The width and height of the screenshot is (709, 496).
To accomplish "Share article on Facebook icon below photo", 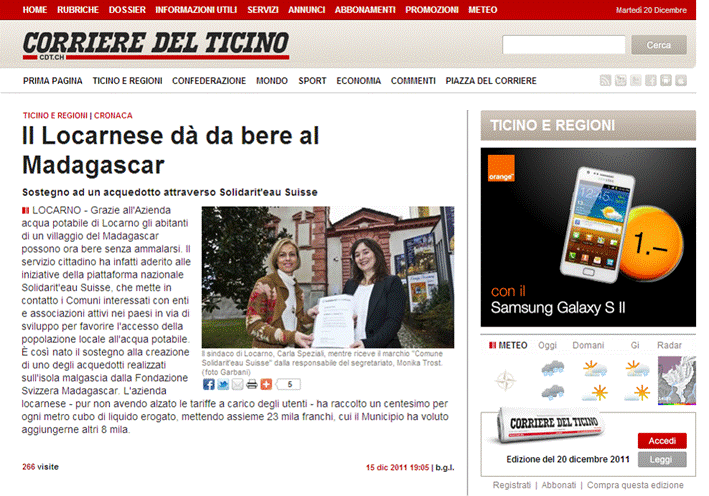I will pos(208,384).
